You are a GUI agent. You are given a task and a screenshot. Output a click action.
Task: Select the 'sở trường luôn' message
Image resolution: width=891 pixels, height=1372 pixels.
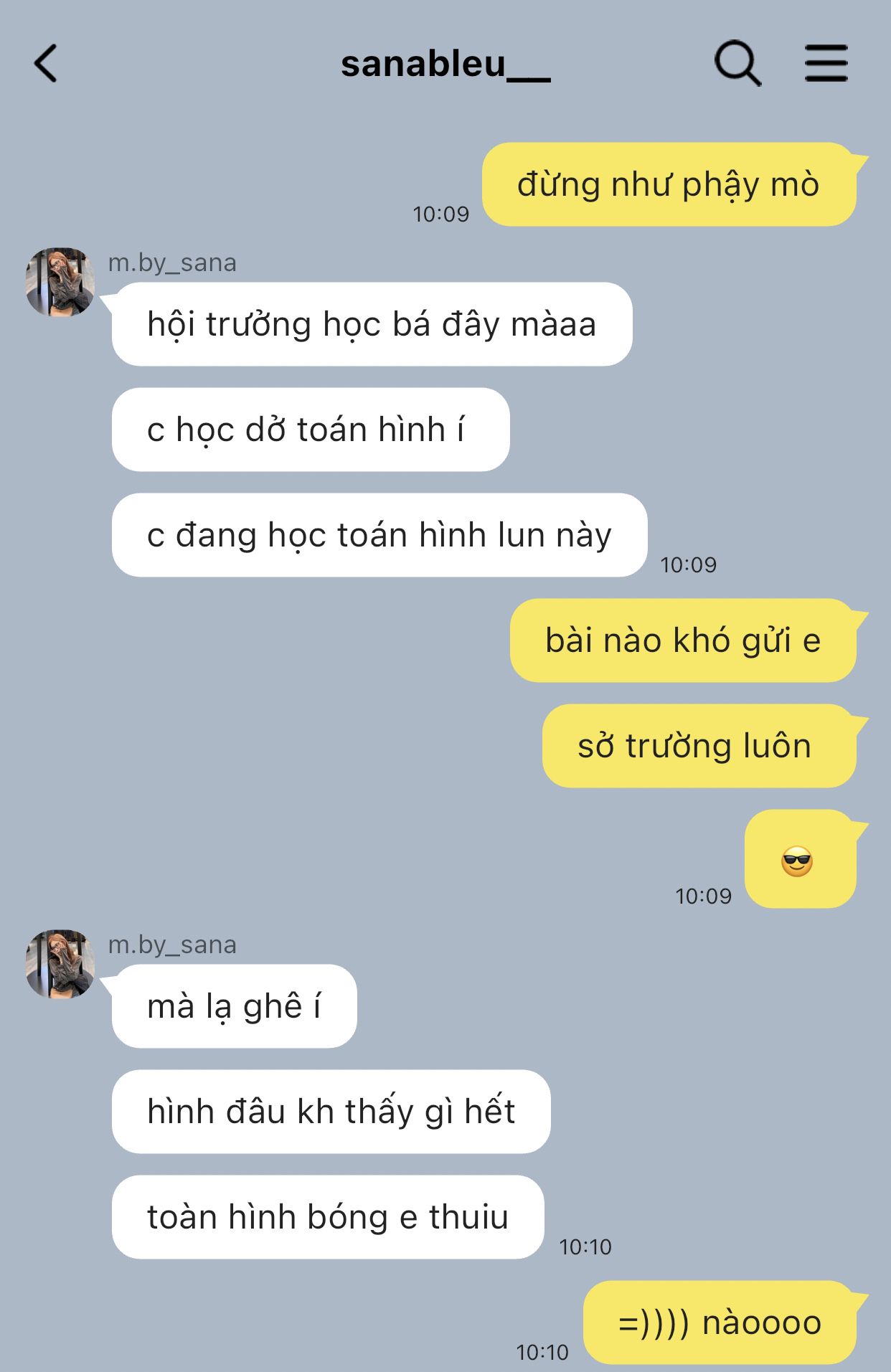point(699,746)
